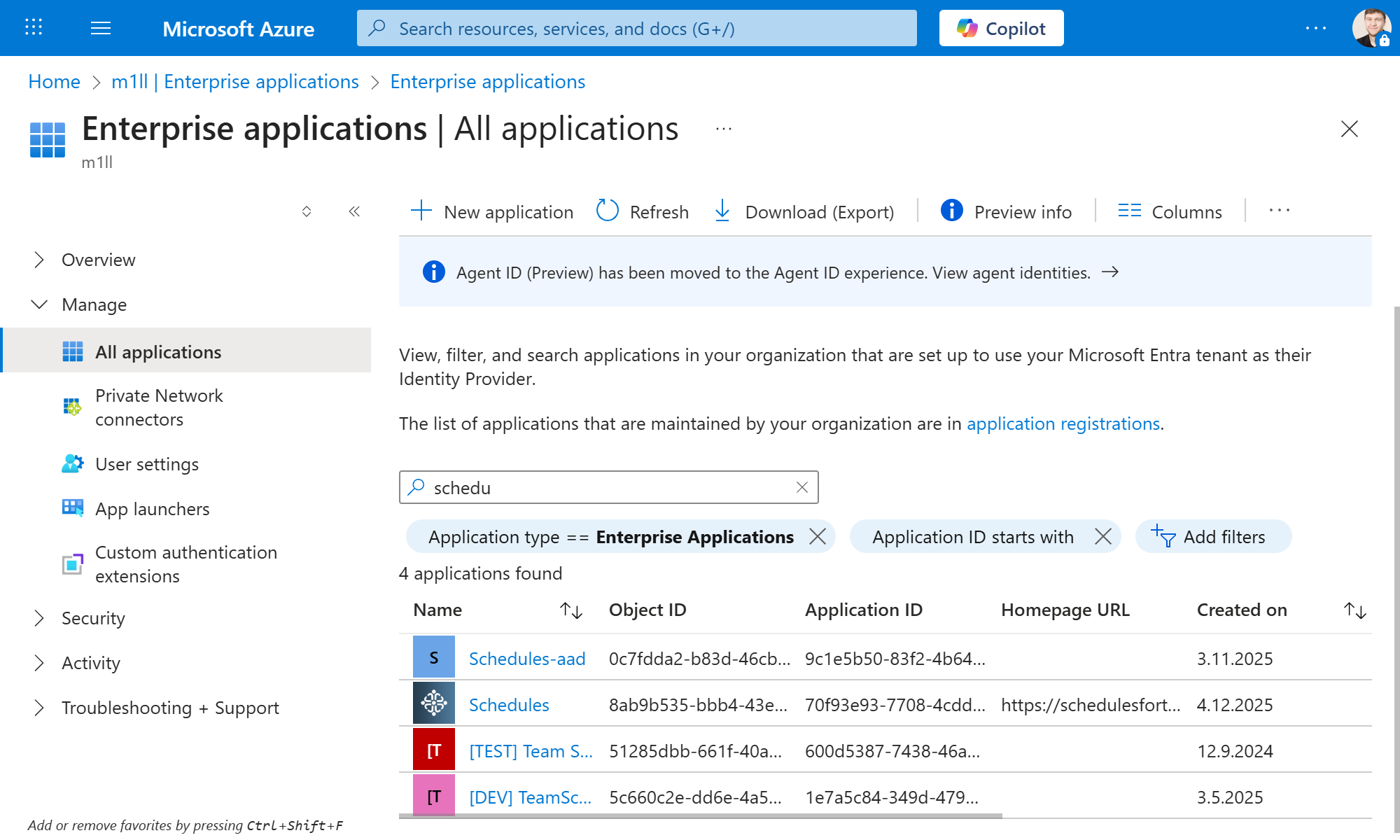Image resolution: width=1400 pixels, height=840 pixels.
Task: Expand the Security section
Action: click(93, 618)
